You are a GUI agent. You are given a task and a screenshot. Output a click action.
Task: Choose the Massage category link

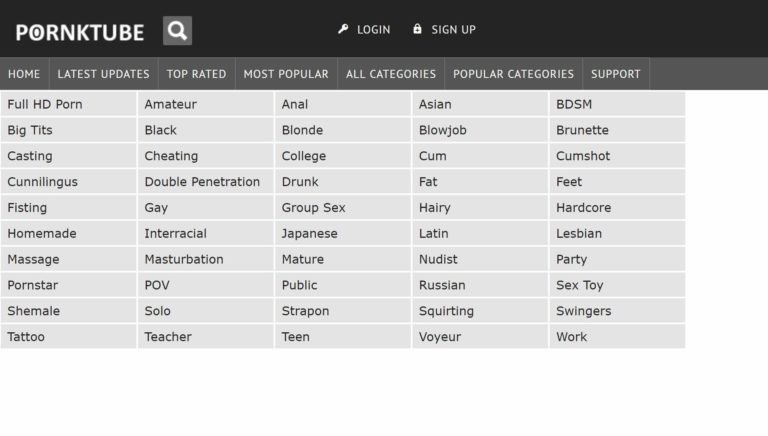click(33, 259)
